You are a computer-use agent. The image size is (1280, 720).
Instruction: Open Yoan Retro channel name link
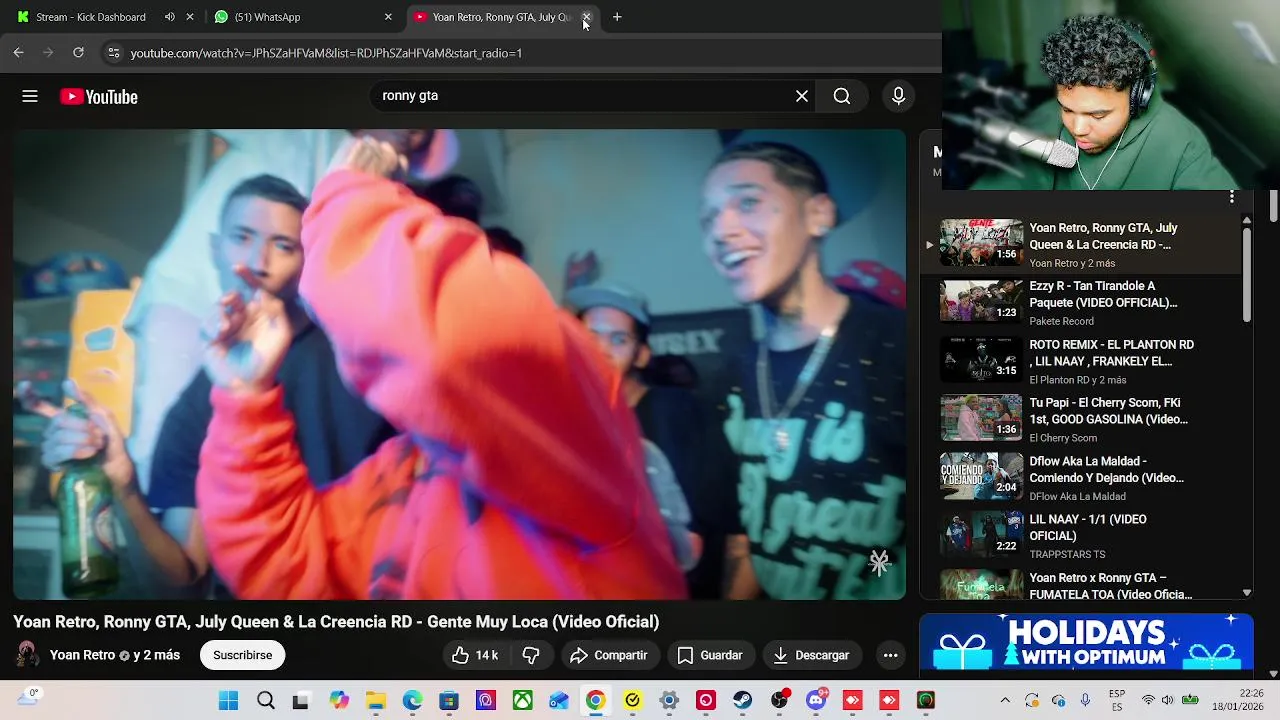[x=82, y=655]
